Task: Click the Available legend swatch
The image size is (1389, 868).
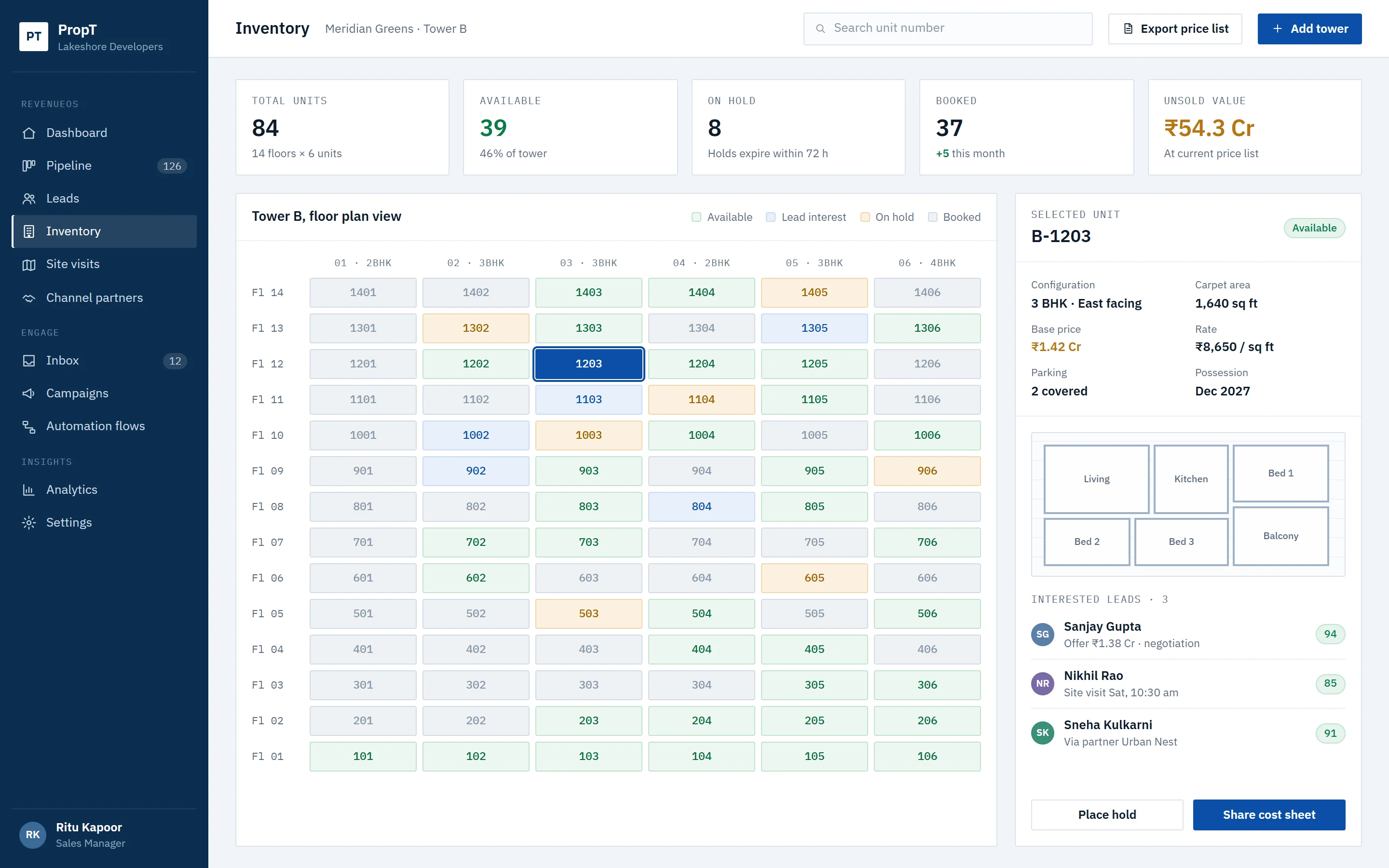Action: (x=696, y=217)
